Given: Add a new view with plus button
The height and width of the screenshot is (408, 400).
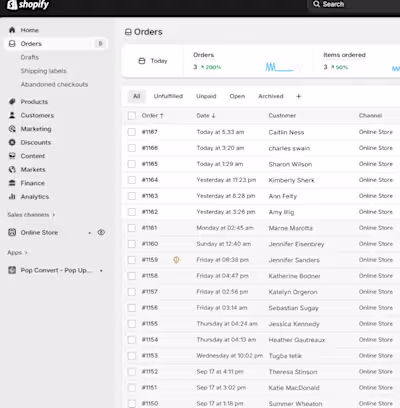Looking at the screenshot, I should 299,96.
